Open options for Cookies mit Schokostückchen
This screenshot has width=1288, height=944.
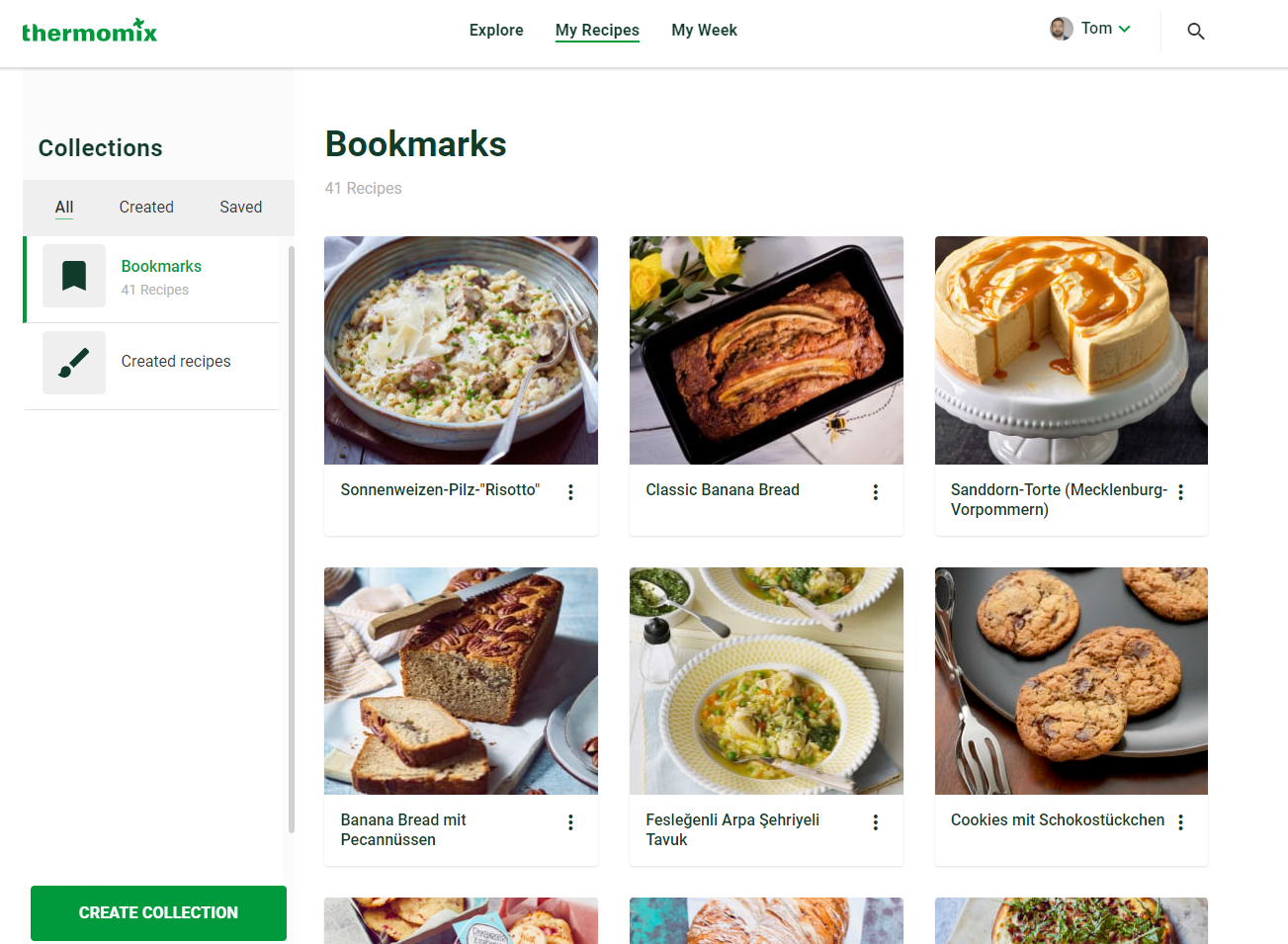1181,822
